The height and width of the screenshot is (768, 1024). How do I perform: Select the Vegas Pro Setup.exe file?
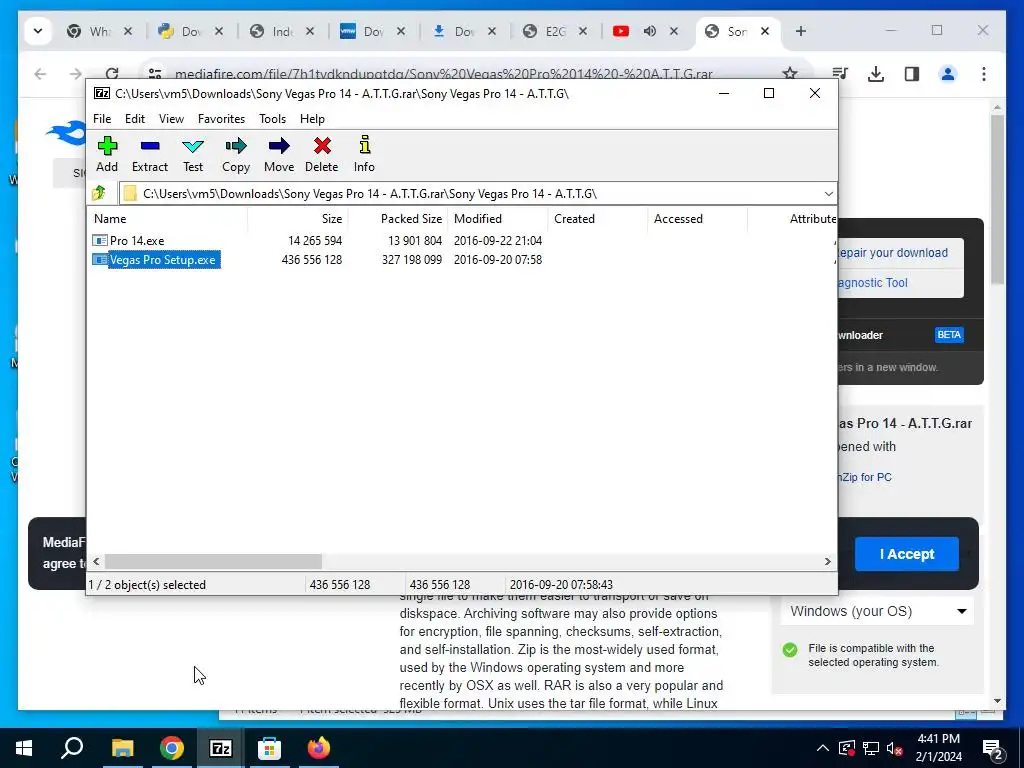(163, 260)
